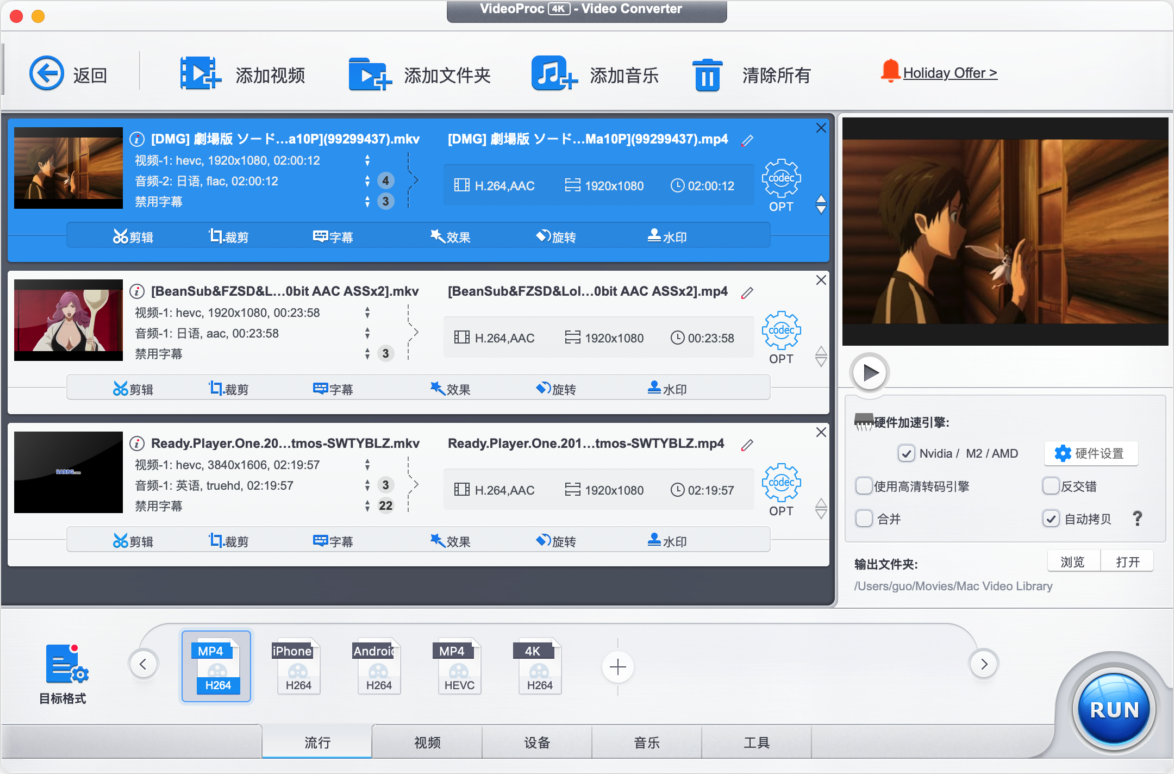Select iPhone H264 format preset
Screen dimensions: 1174x774
point(297,665)
